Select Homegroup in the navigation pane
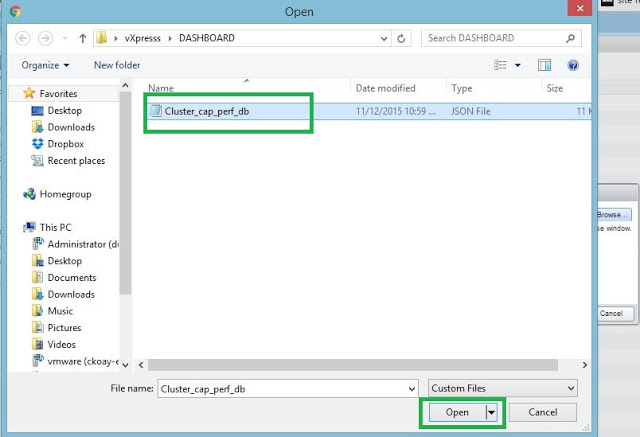The image size is (640, 437). (x=65, y=194)
